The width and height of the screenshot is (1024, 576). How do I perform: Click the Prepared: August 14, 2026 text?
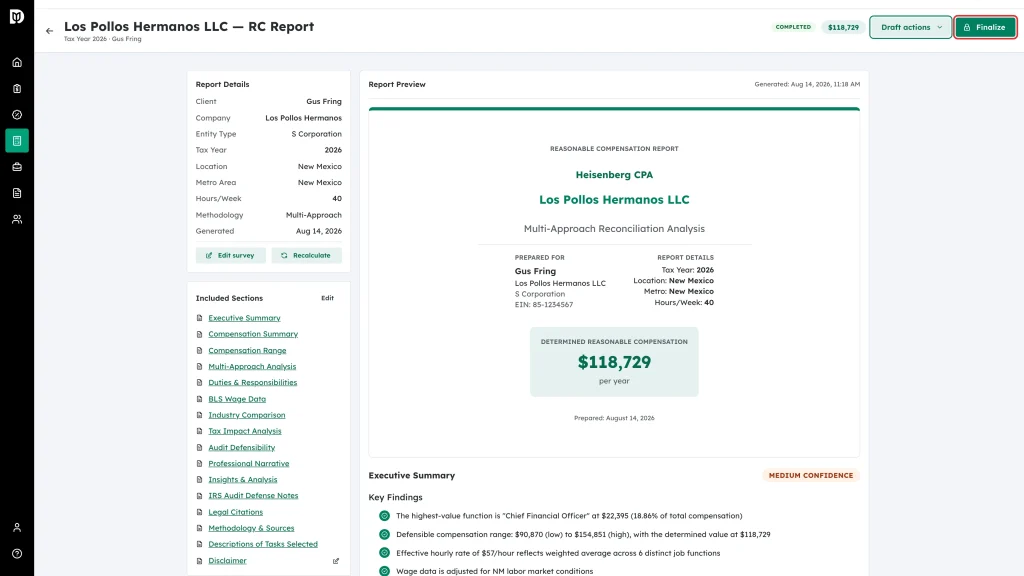614,418
